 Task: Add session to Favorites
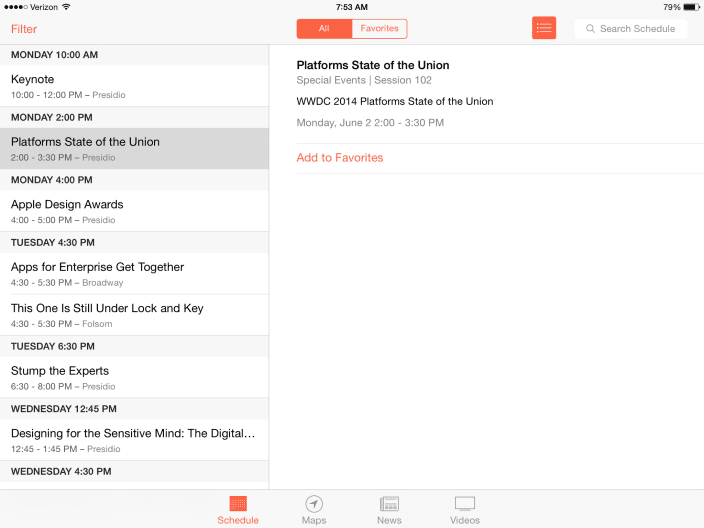pos(340,158)
